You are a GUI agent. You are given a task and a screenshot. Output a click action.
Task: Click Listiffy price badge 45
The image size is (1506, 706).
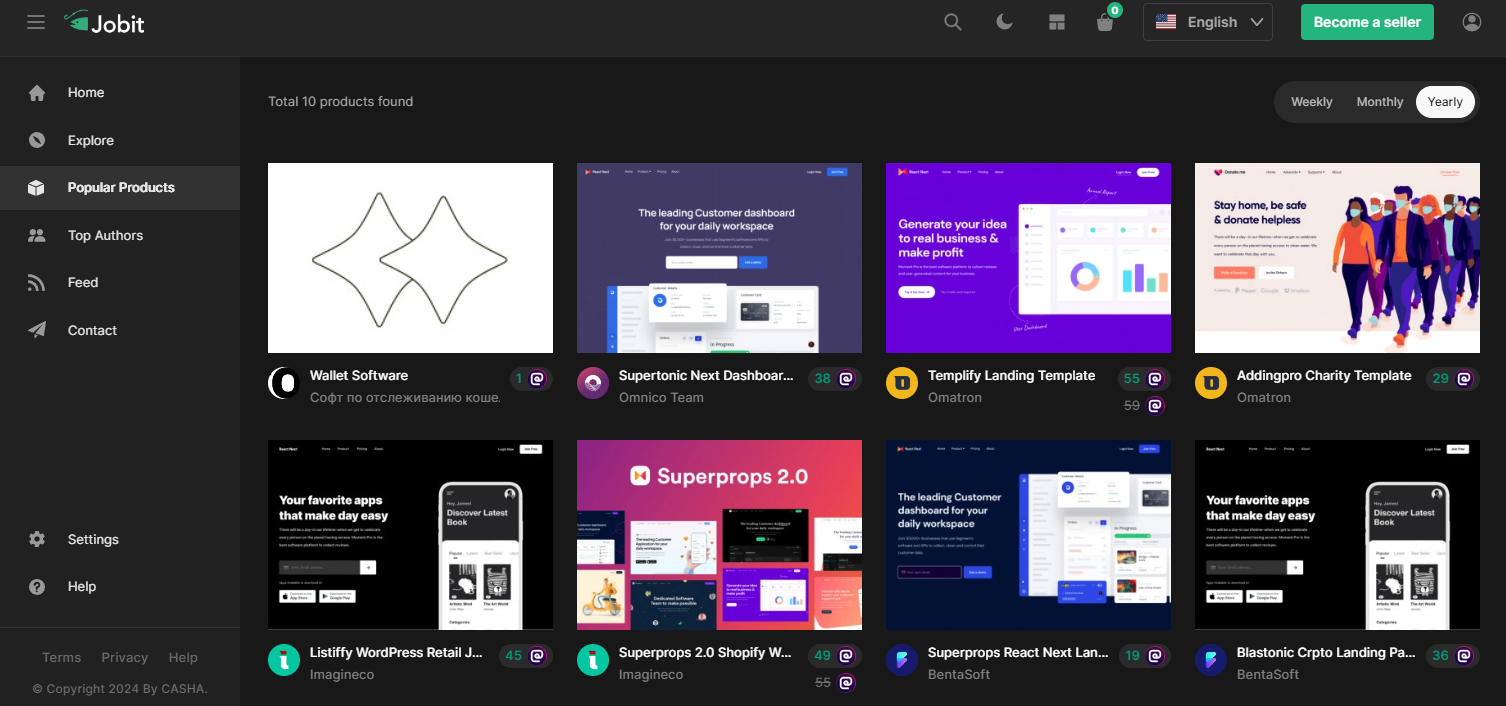tap(525, 656)
